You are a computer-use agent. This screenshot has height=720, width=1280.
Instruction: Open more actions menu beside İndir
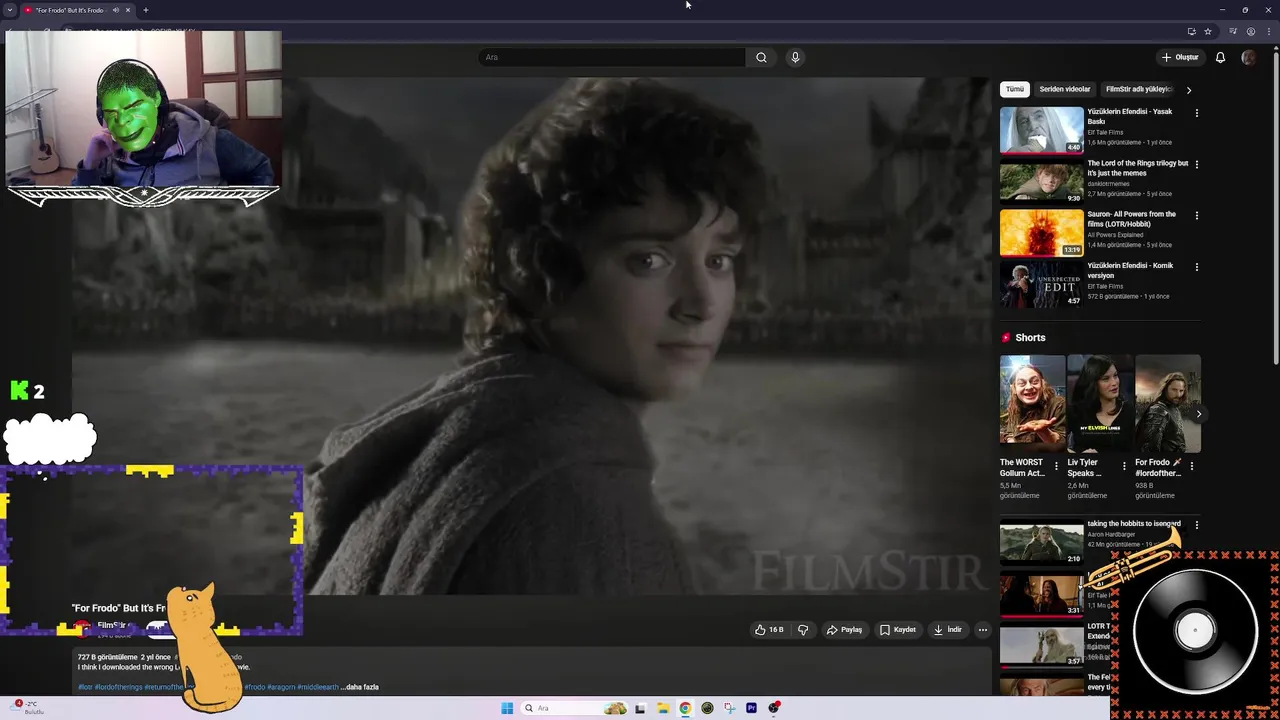pos(983,630)
